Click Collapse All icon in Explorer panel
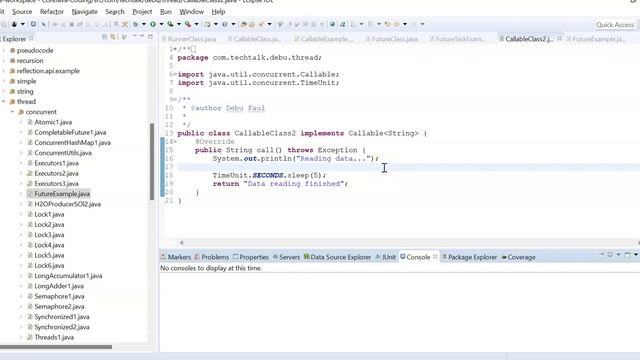The image size is (640, 360). [104, 37]
